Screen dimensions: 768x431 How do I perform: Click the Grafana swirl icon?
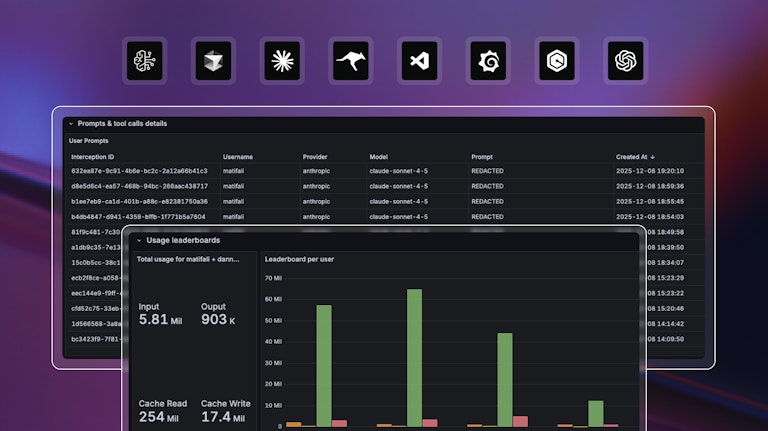pyautogui.click(x=488, y=61)
